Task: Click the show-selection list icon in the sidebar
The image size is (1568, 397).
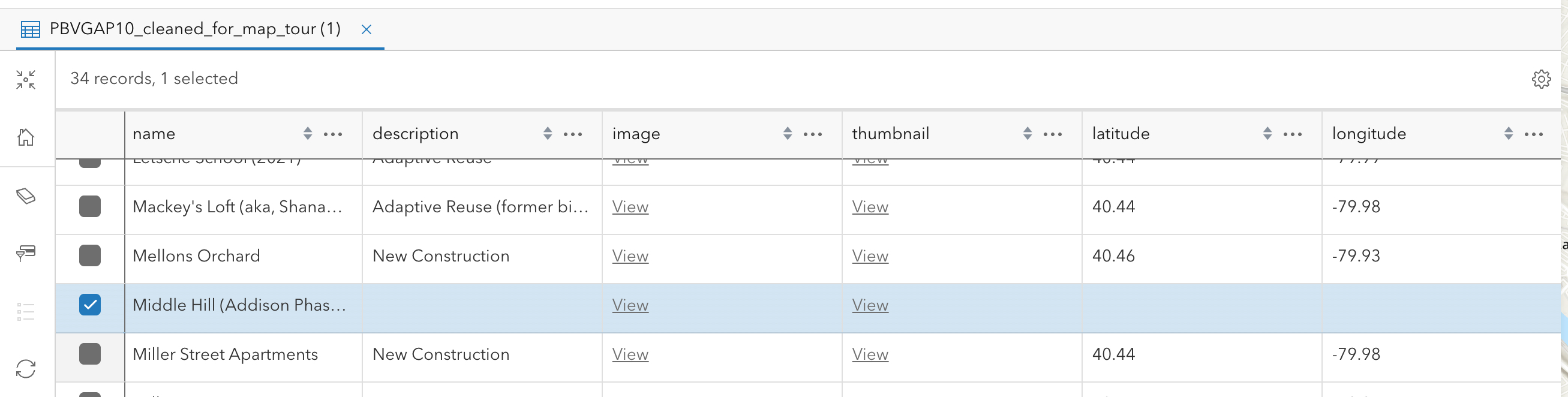Action: pyautogui.click(x=26, y=311)
